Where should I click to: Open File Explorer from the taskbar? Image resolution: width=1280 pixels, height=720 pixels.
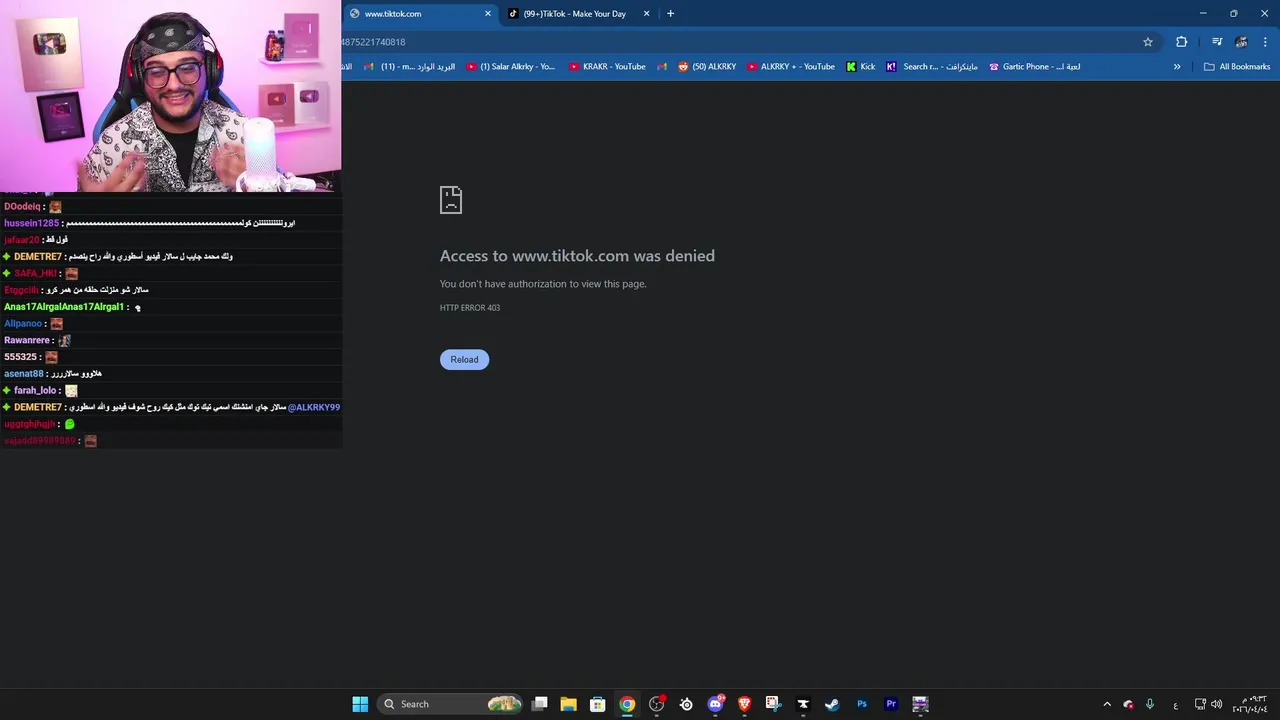point(568,704)
